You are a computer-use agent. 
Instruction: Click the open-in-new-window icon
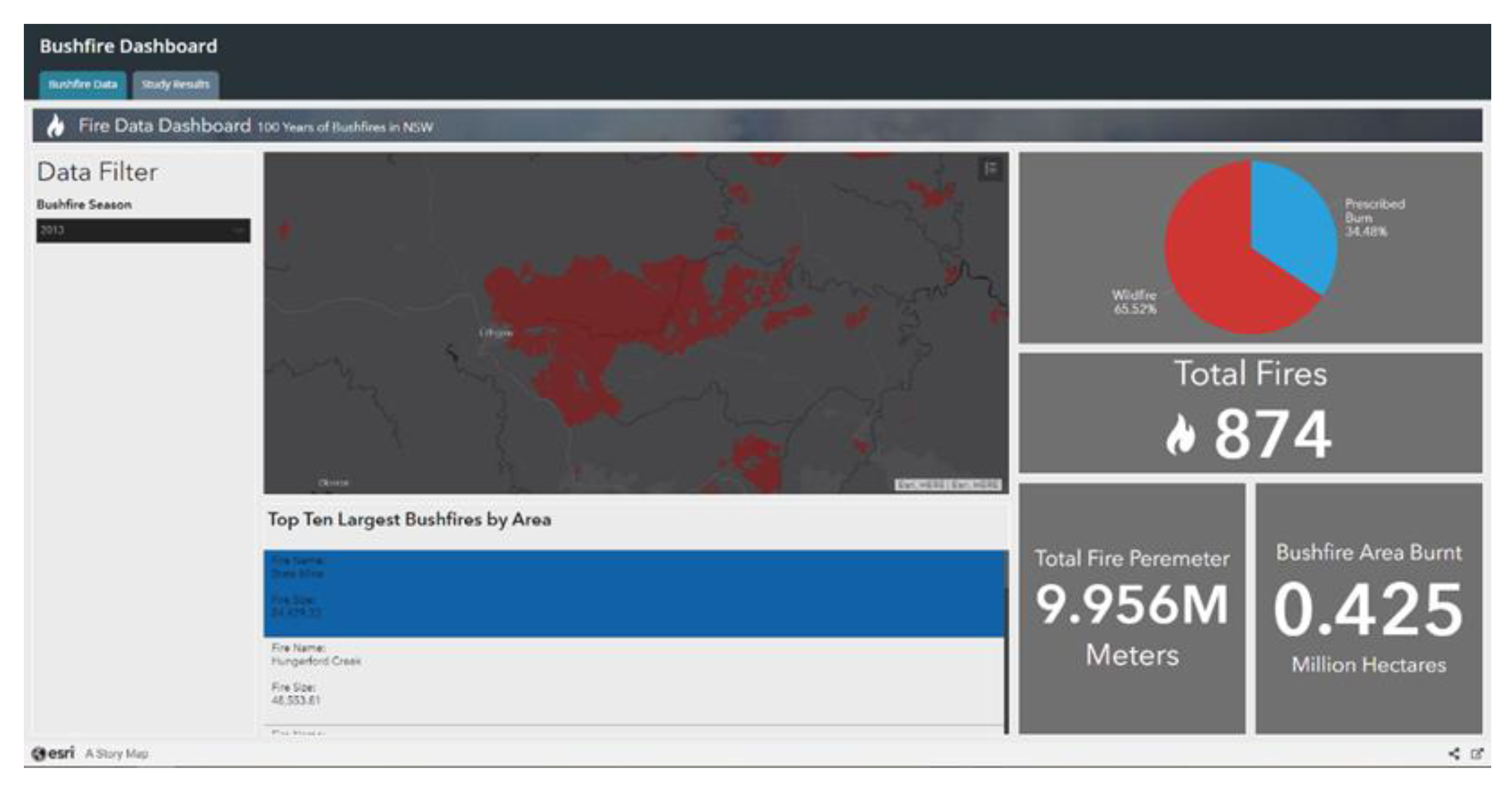click(1477, 753)
